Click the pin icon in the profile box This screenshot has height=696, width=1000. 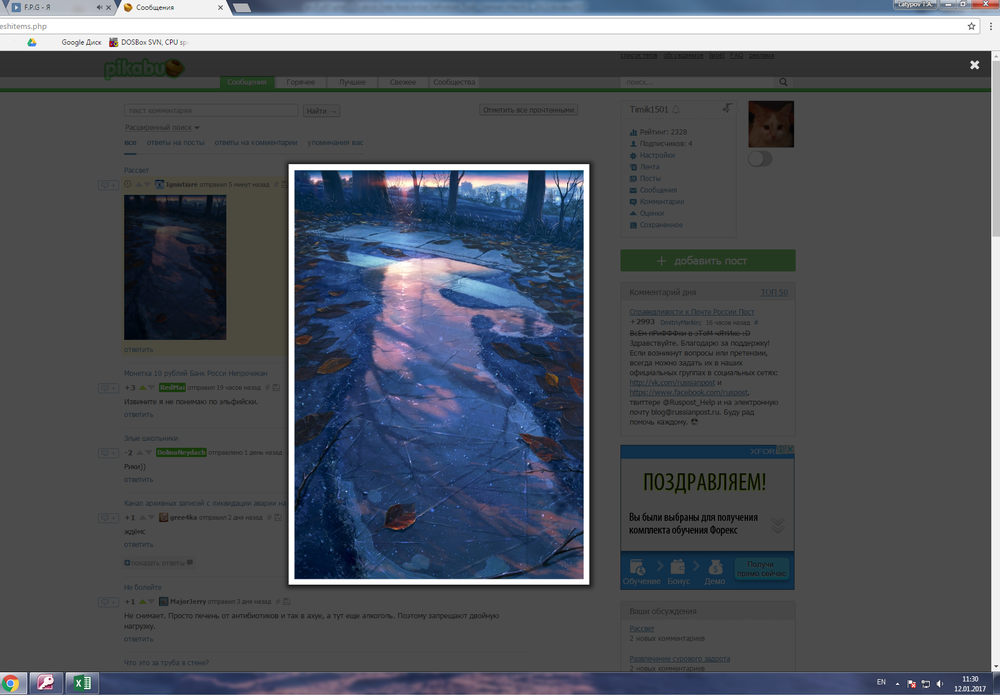(727, 109)
